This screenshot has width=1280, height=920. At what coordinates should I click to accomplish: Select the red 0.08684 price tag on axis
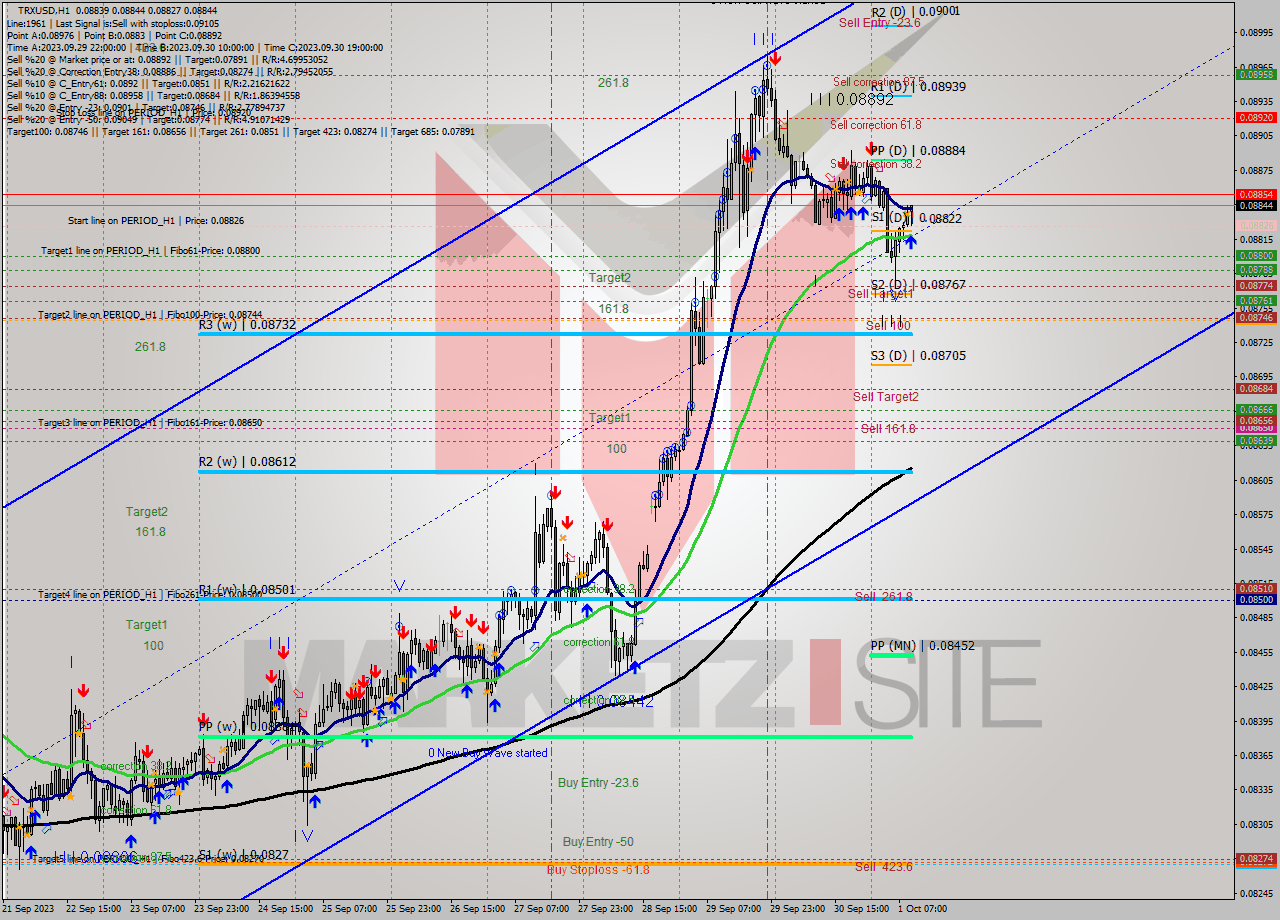click(x=1256, y=388)
